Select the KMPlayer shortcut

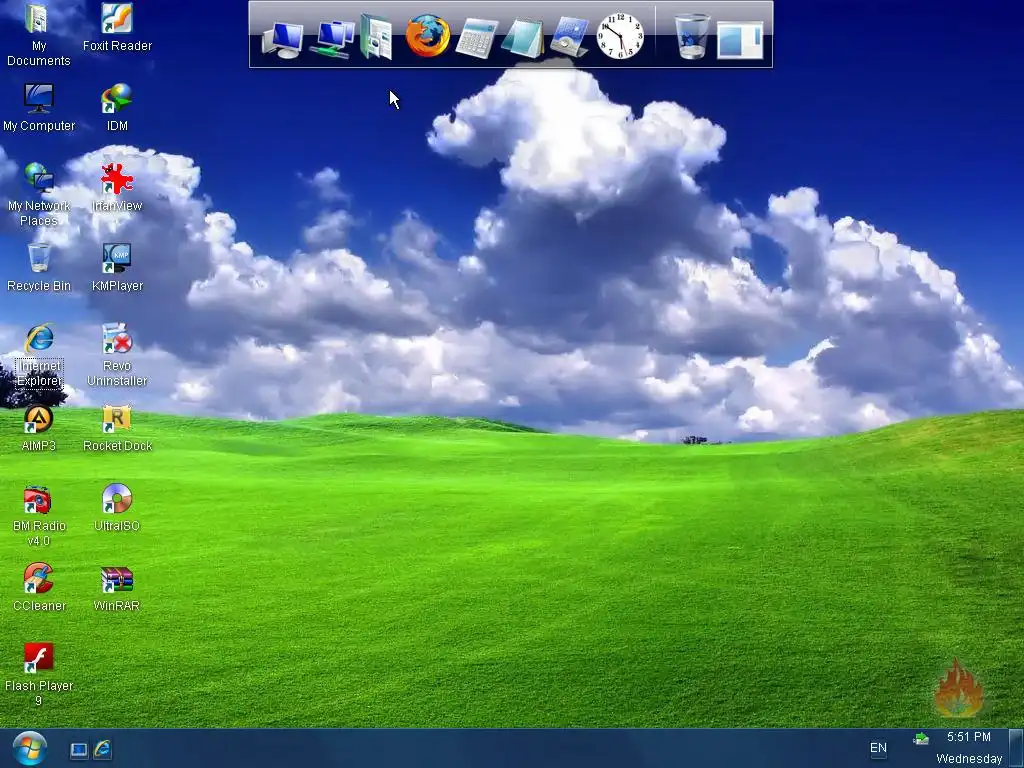117,267
